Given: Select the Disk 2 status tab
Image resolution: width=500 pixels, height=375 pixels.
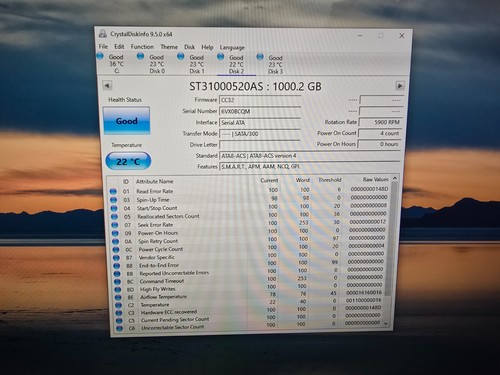Looking at the screenshot, I should coord(236,64).
